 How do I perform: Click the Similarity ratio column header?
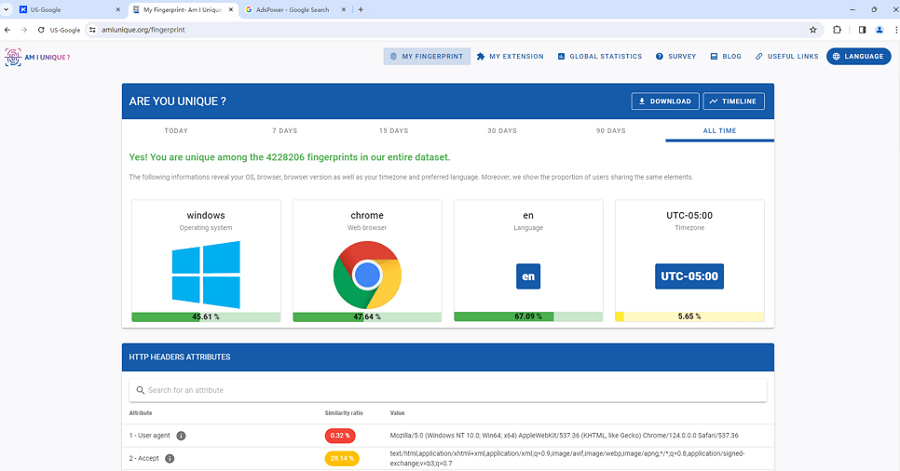pyautogui.click(x=344, y=413)
